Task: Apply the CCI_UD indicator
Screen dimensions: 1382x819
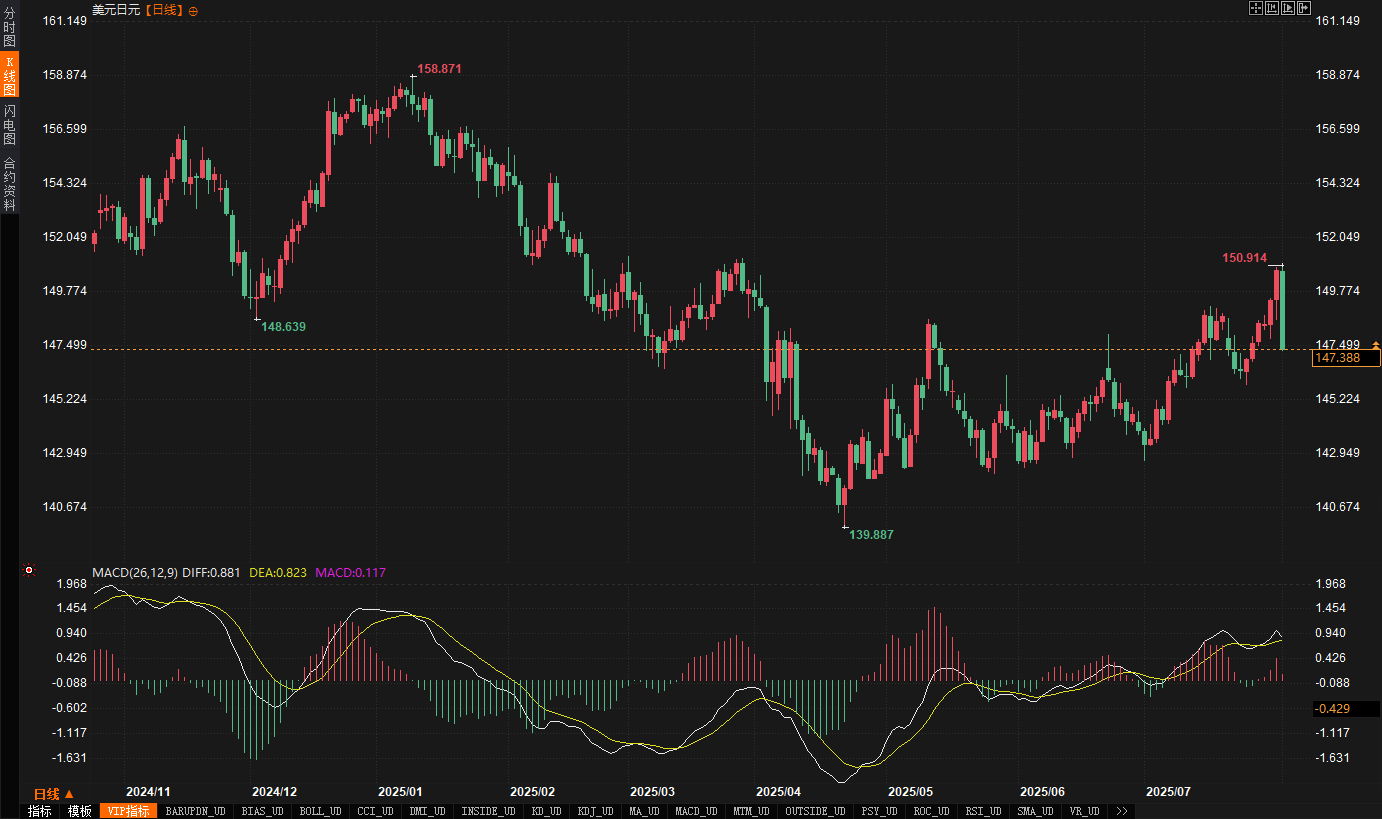Action: (375, 811)
